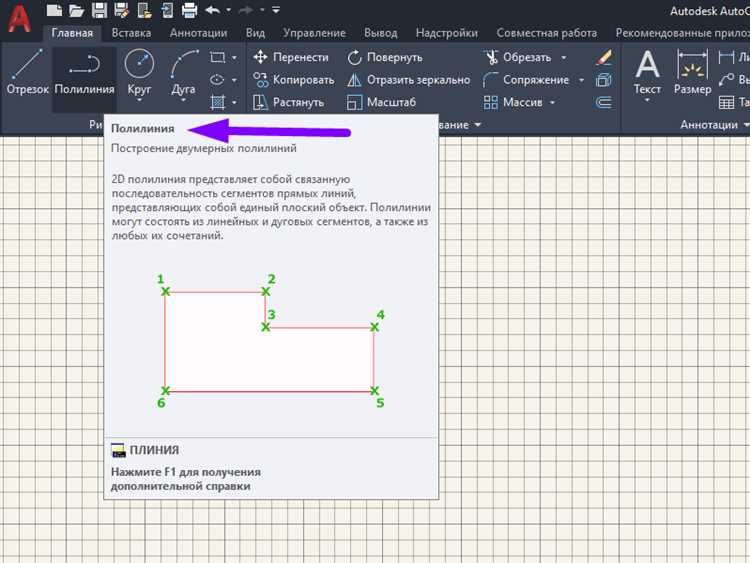Click the Растянуть stretch tool
This screenshot has height=563, width=750.
tap(291, 102)
